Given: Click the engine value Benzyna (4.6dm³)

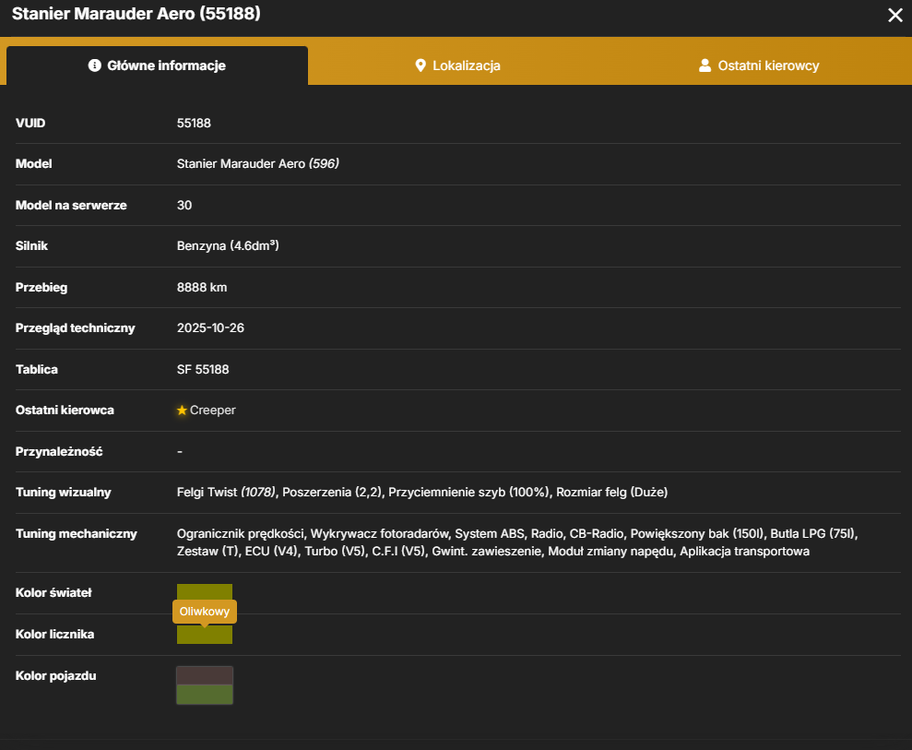Looking at the screenshot, I should [x=228, y=246].
